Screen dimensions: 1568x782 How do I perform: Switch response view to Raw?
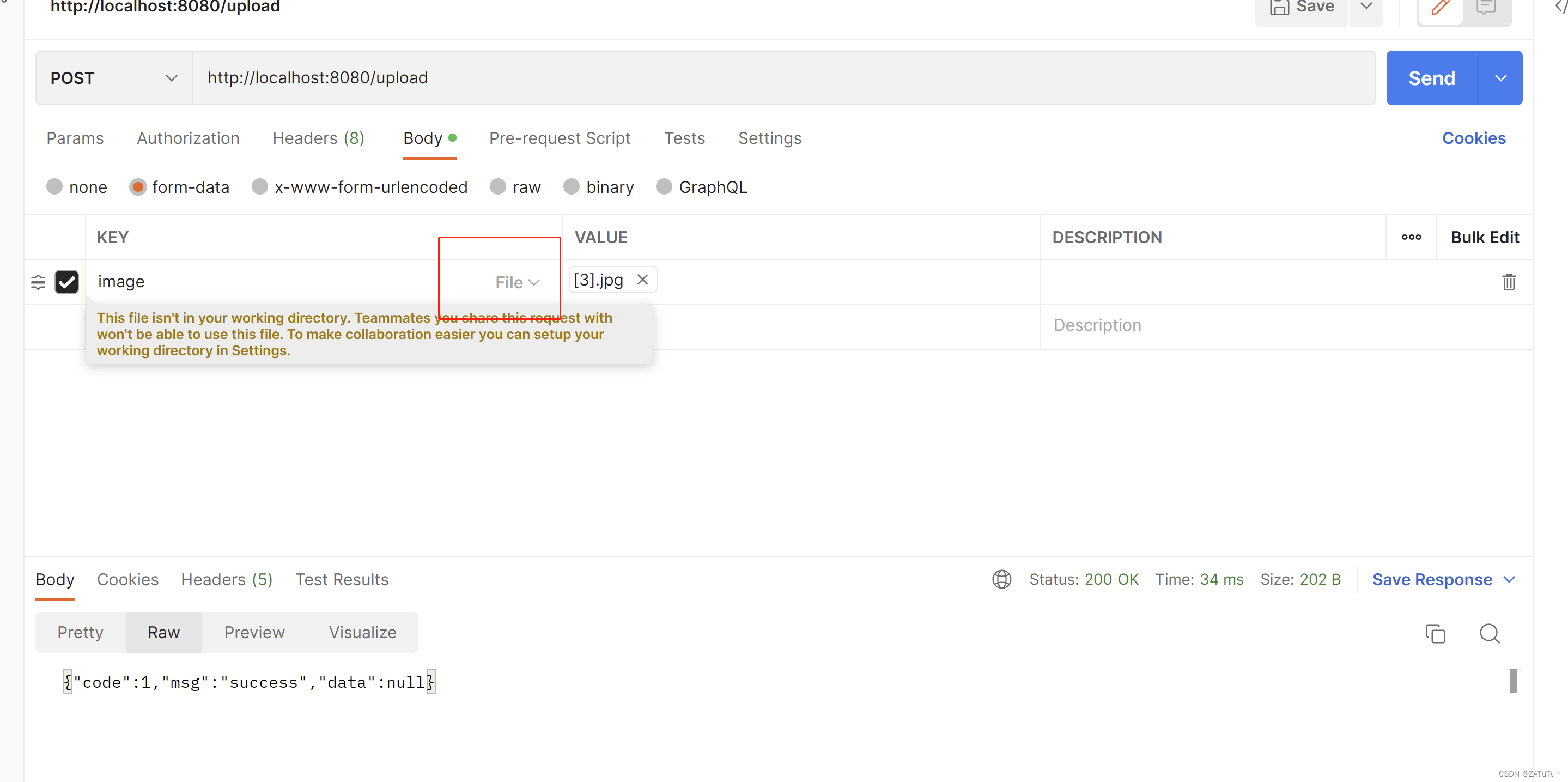tap(164, 632)
